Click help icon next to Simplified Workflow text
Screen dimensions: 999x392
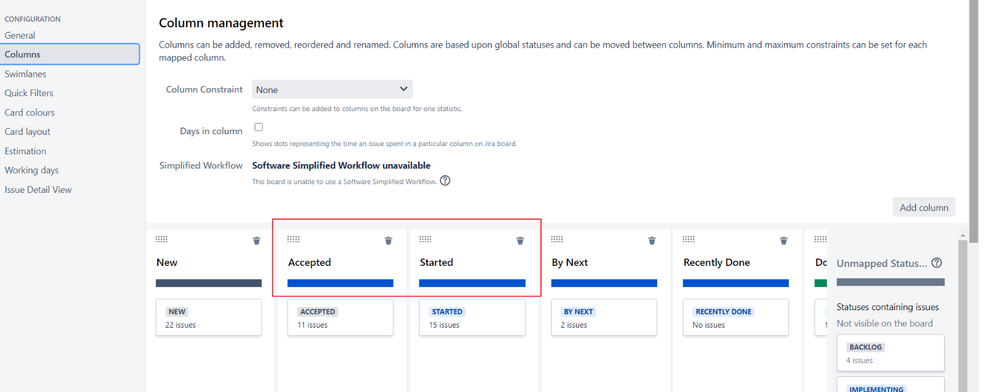445,180
